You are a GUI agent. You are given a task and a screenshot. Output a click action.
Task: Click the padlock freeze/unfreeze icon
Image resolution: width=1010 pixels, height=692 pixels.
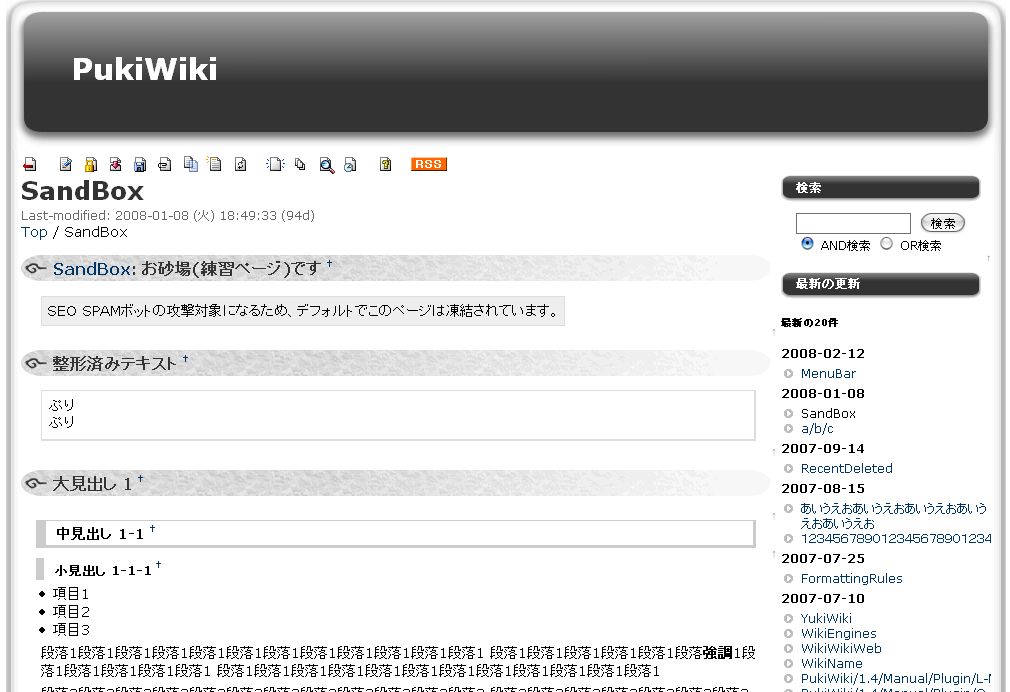click(90, 165)
